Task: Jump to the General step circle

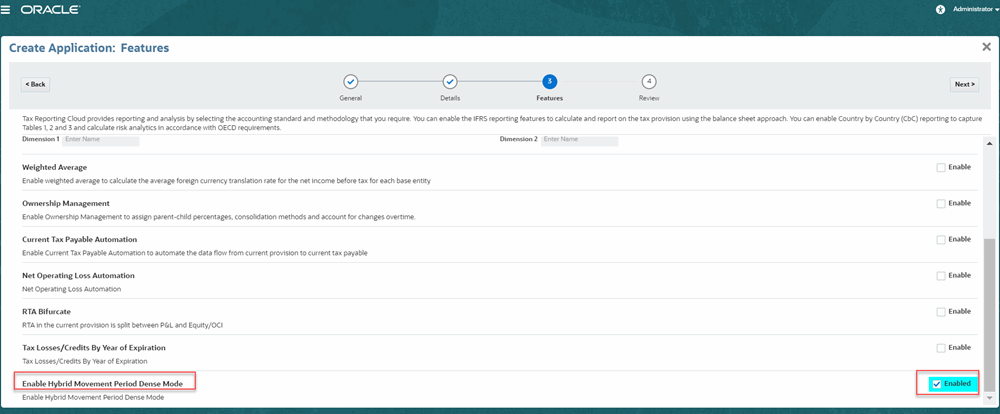Action: coord(350,82)
